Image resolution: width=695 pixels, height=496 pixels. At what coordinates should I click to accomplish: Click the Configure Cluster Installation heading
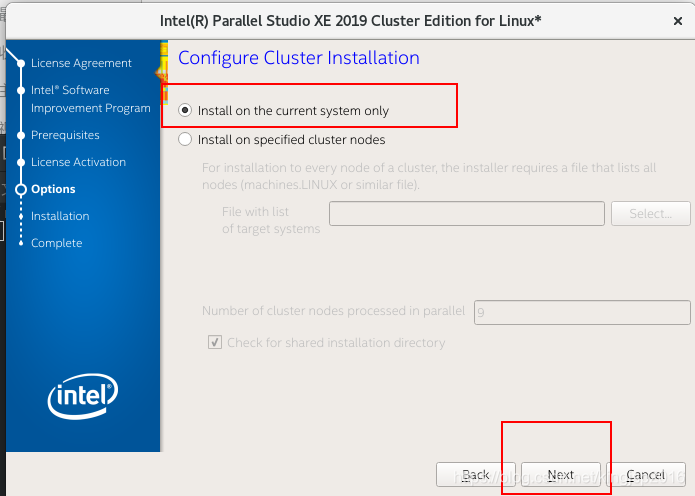299,58
